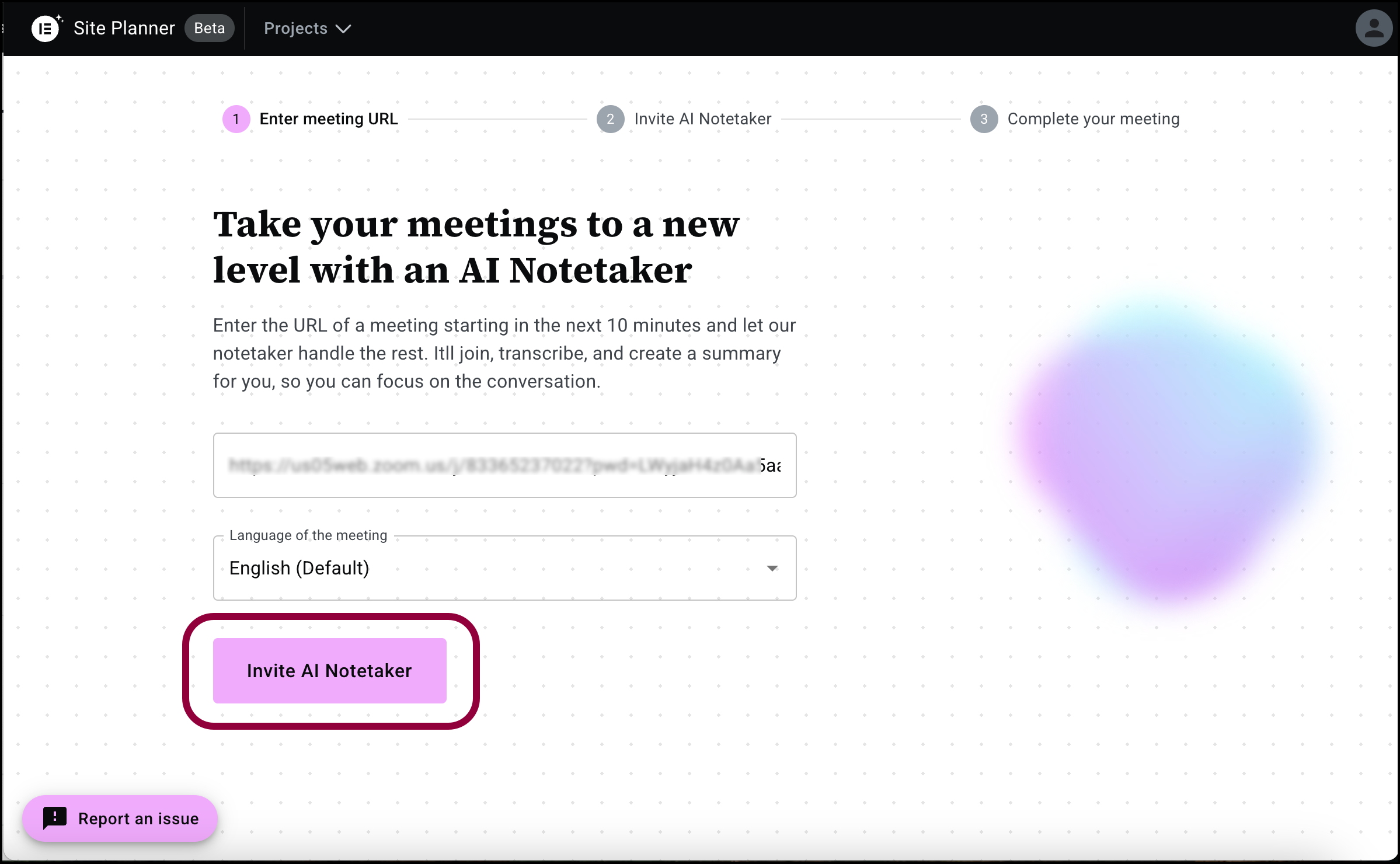Go to Invite AI Notetaker step
The height and width of the screenshot is (864, 1400).
point(703,119)
